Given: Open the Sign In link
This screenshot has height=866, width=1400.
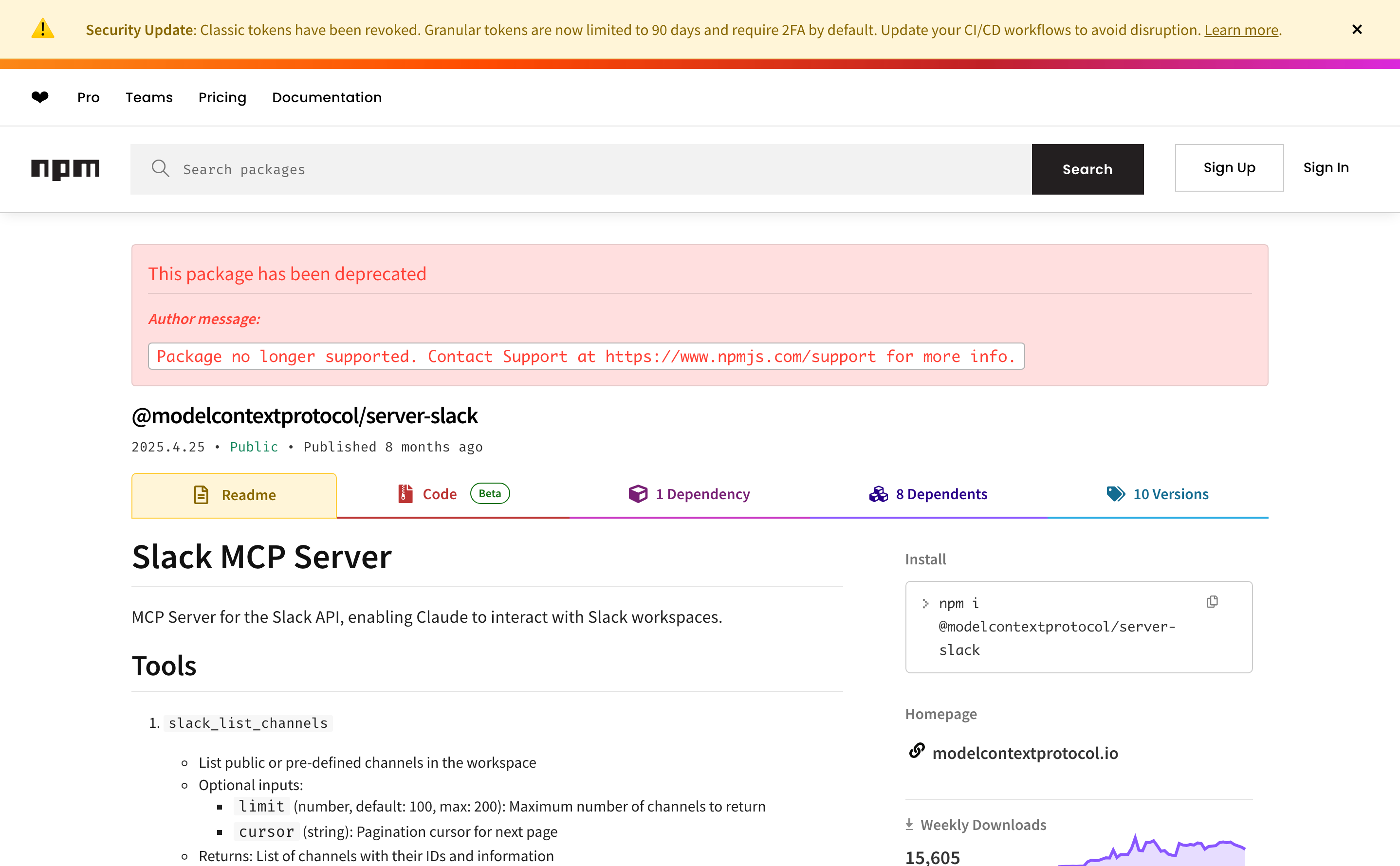Looking at the screenshot, I should (x=1326, y=168).
